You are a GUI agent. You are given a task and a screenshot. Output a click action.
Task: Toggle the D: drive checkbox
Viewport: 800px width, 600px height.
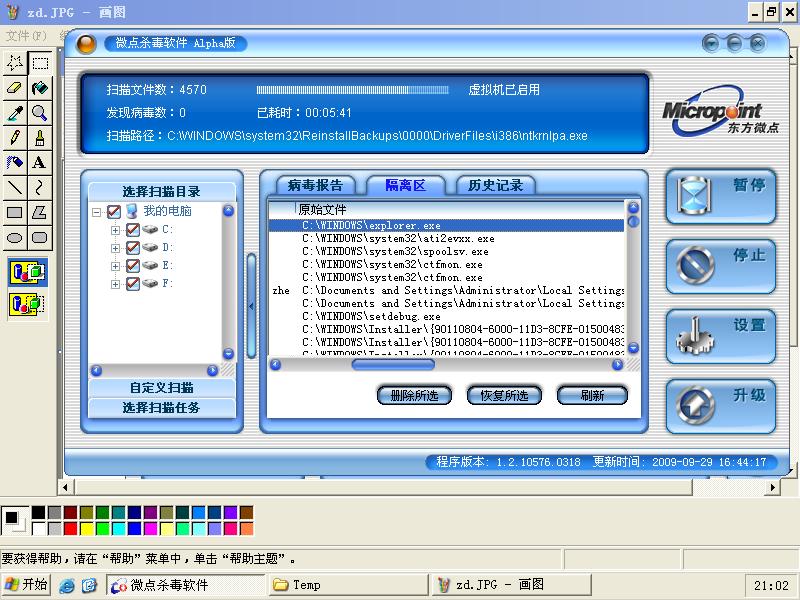pos(133,247)
